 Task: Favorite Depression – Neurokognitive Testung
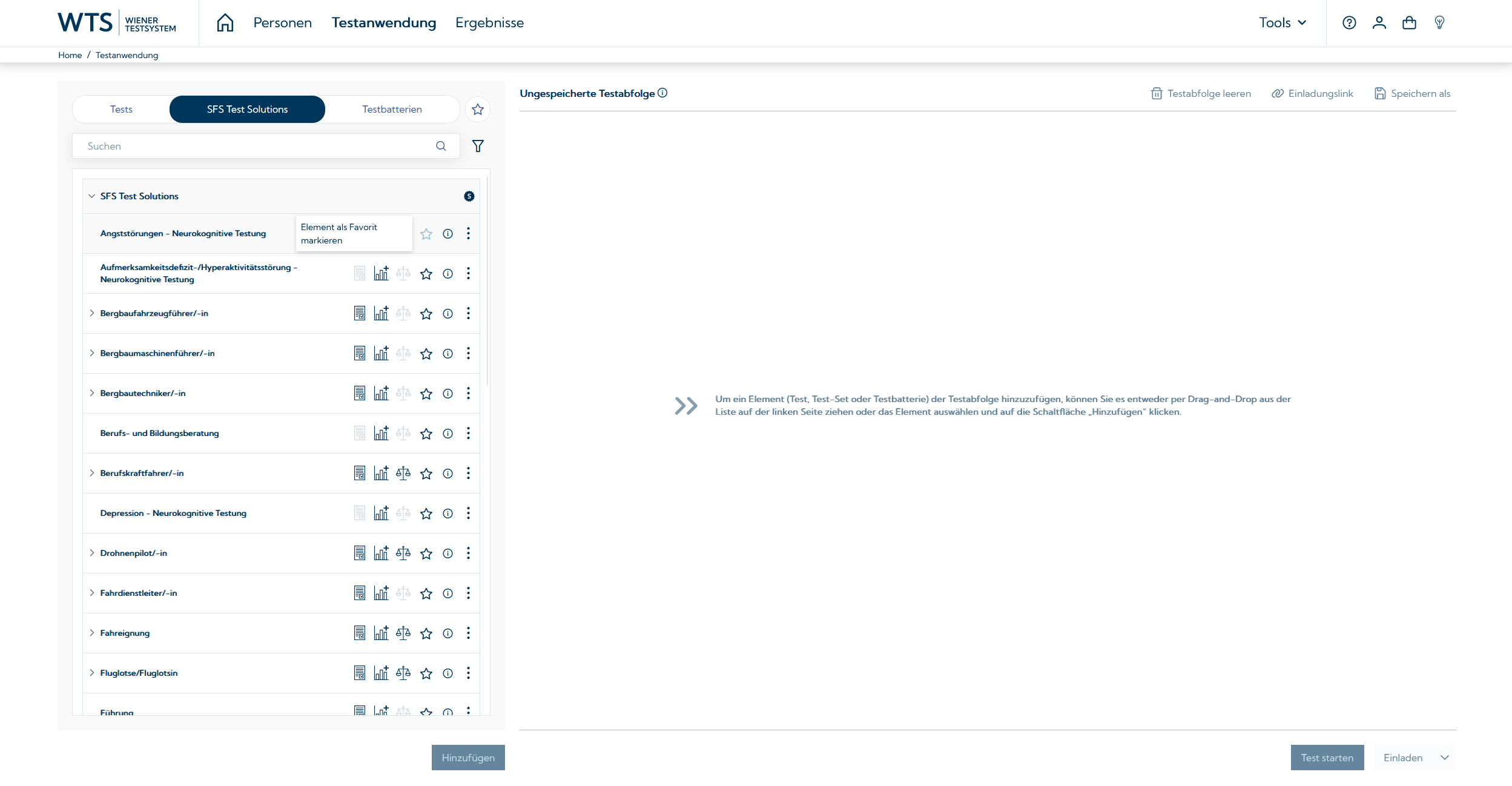point(426,514)
